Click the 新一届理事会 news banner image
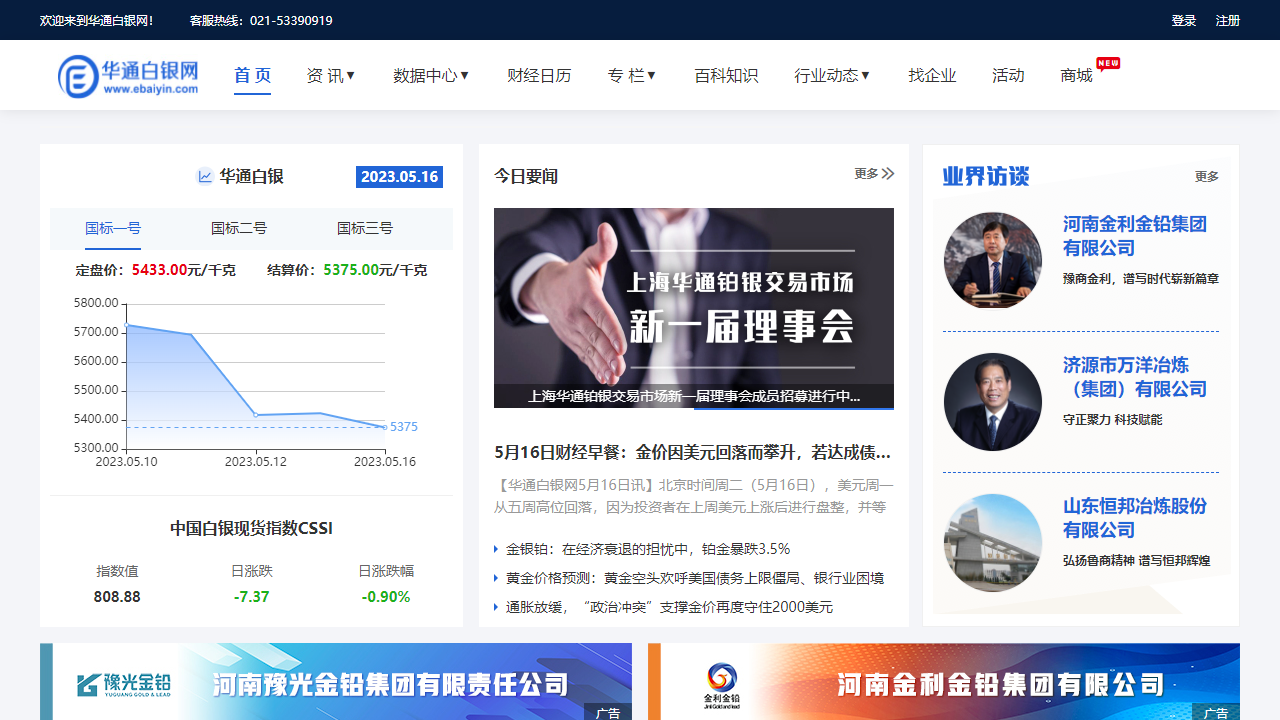1280x720 pixels. click(694, 308)
